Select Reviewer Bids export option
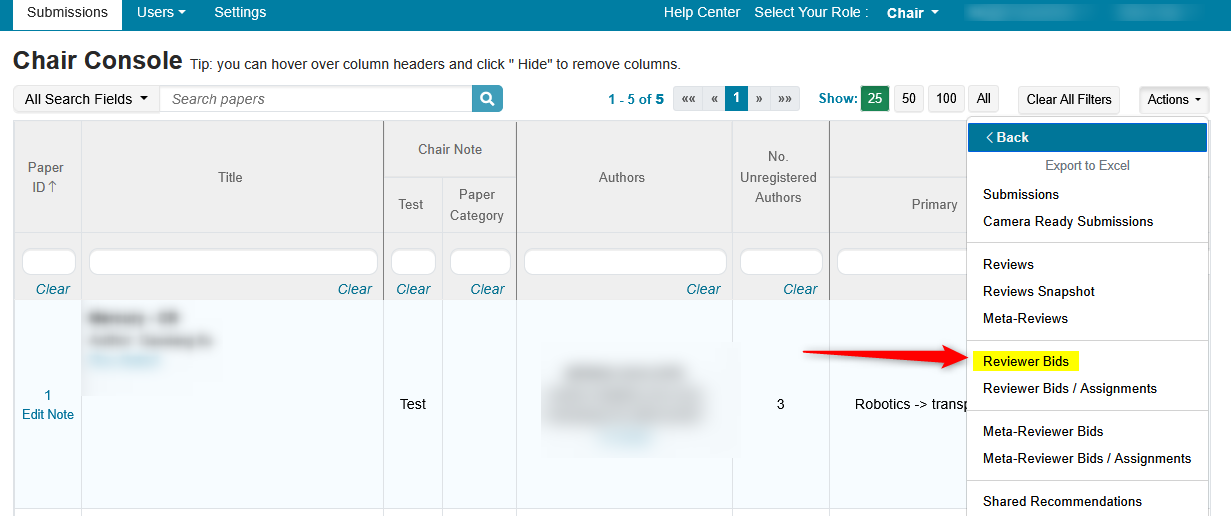The height and width of the screenshot is (516, 1231). [x=1025, y=361]
